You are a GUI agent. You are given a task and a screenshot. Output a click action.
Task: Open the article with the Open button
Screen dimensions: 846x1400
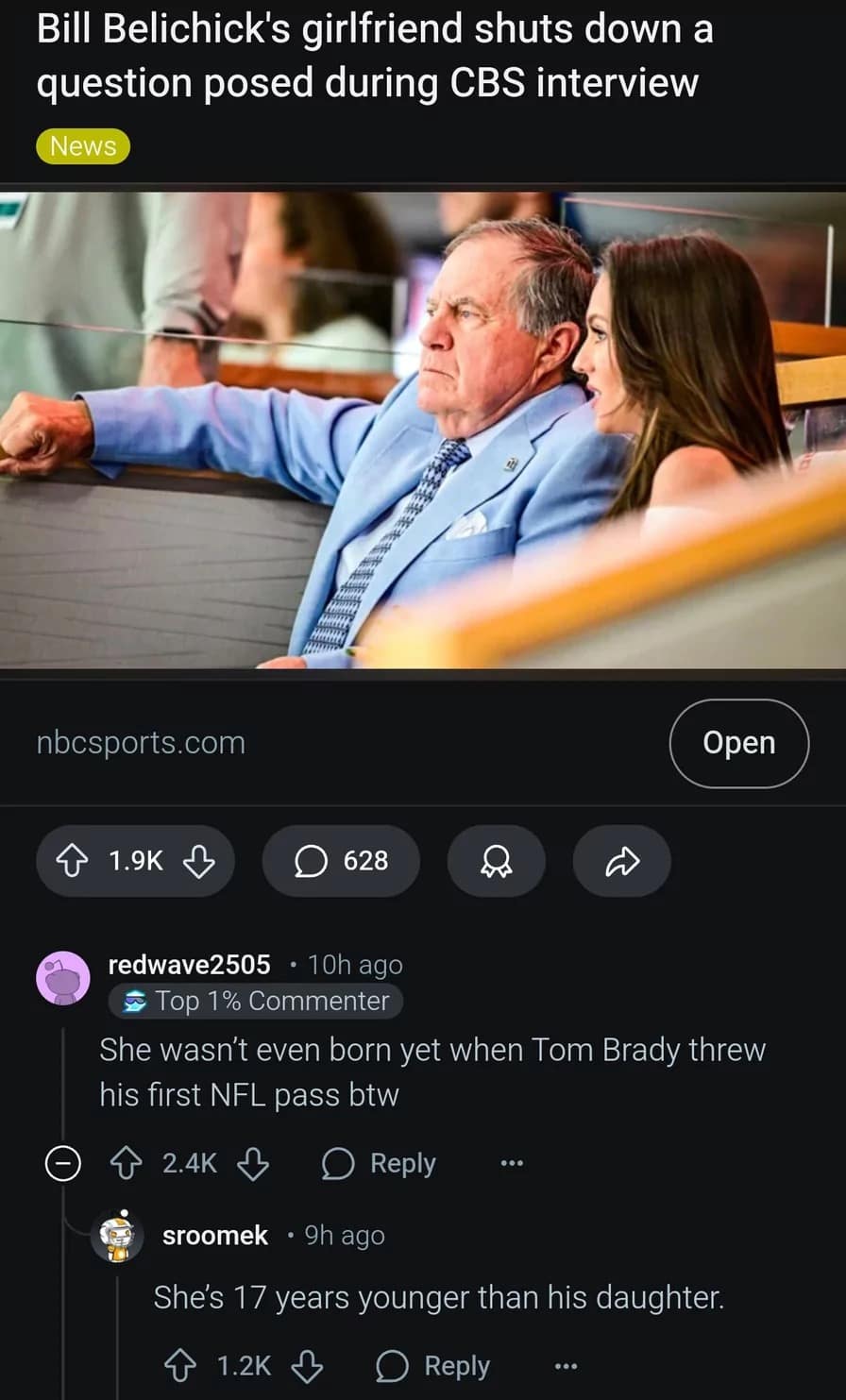[739, 743]
